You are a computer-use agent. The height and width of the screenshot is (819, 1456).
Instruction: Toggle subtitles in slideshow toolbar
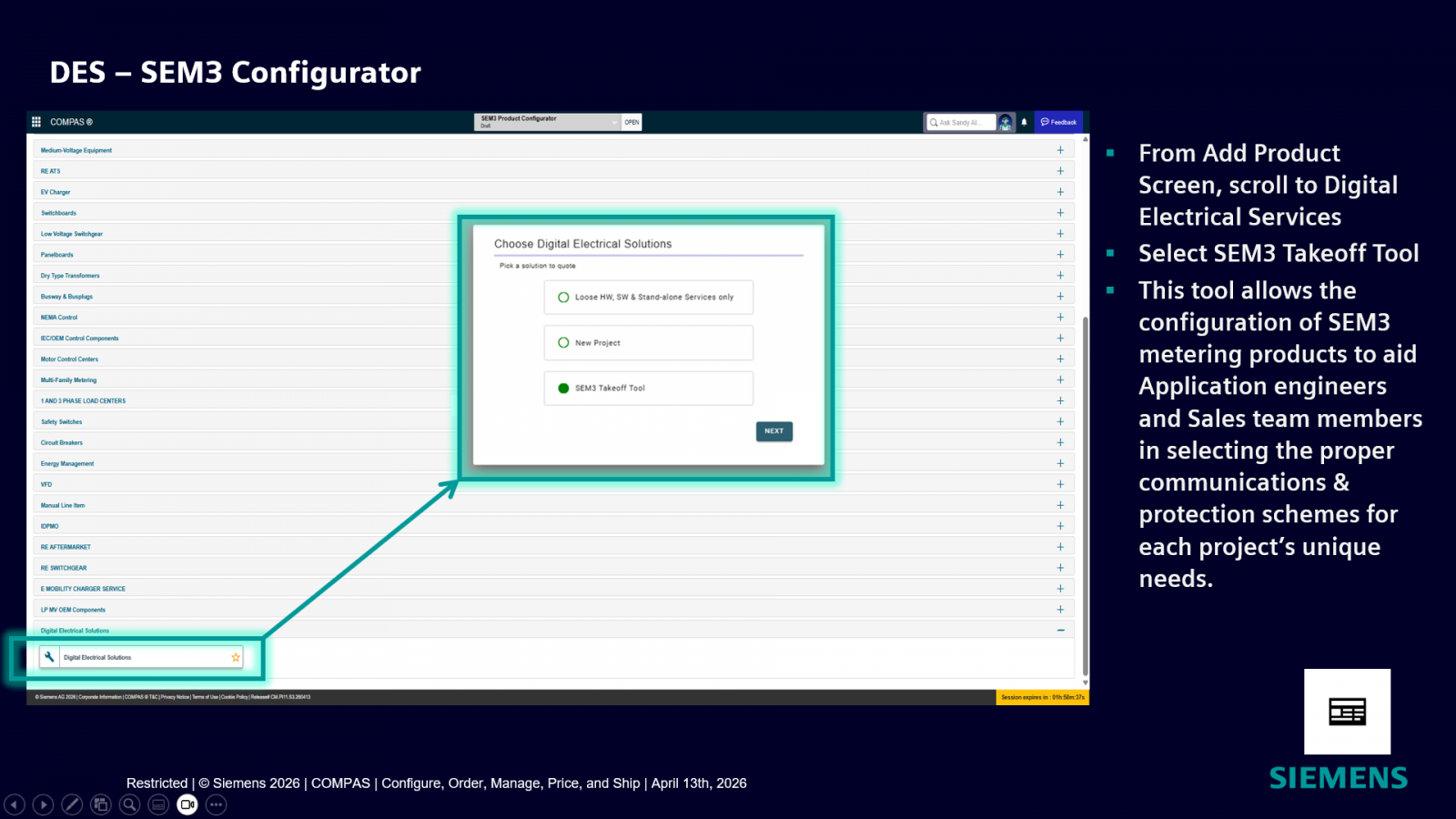click(158, 804)
